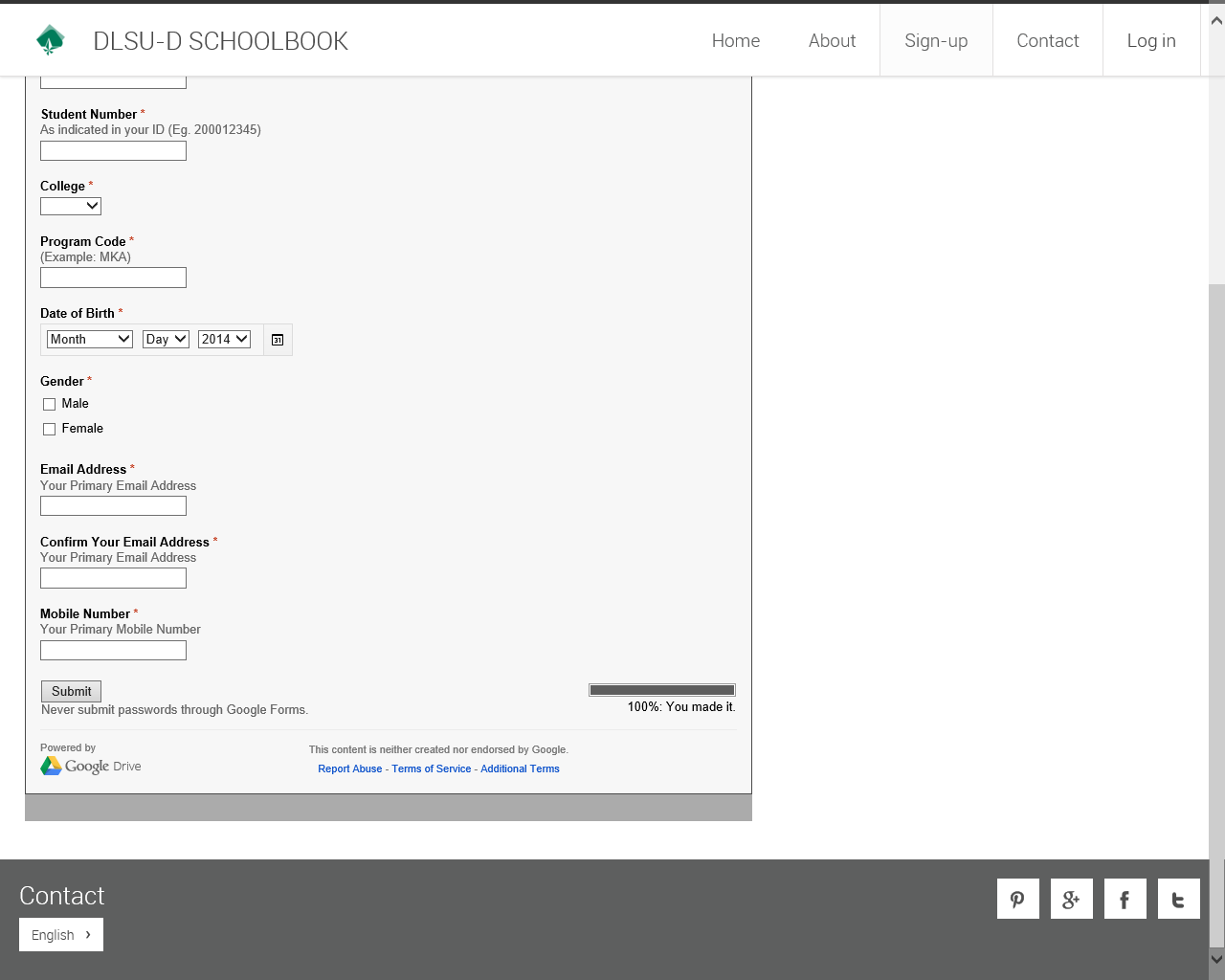This screenshot has height=980, width=1225.
Task: Check the Male gender checkbox
Action: pyautogui.click(x=50, y=405)
